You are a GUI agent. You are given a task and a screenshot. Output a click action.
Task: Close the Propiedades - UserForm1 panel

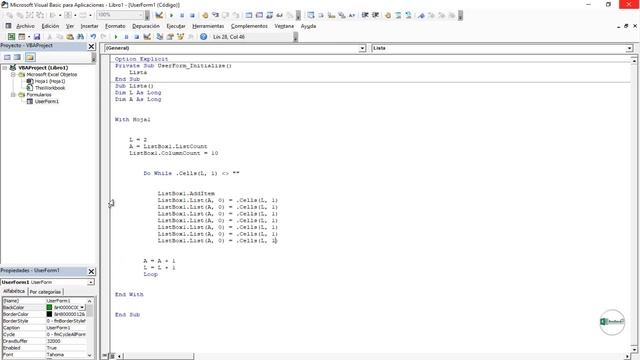91,271
